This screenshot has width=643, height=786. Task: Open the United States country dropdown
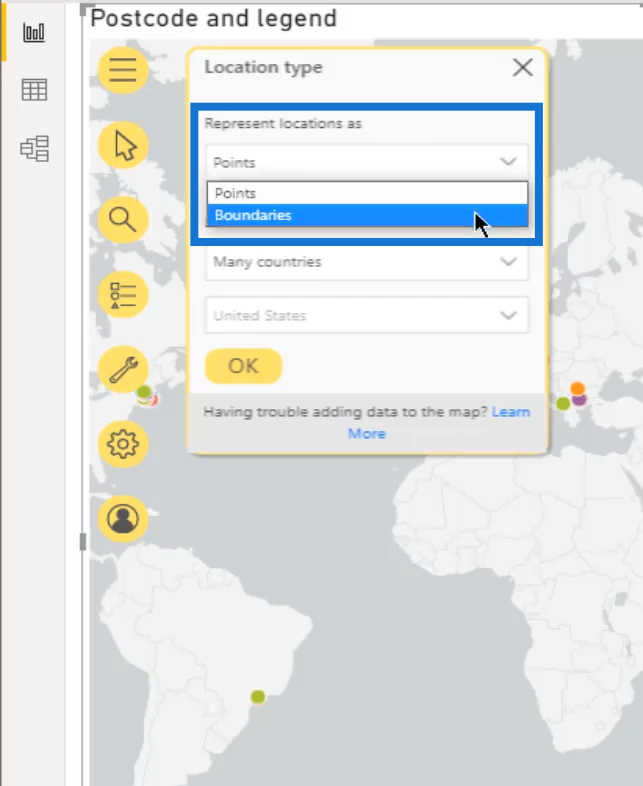[x=366, y=315]
